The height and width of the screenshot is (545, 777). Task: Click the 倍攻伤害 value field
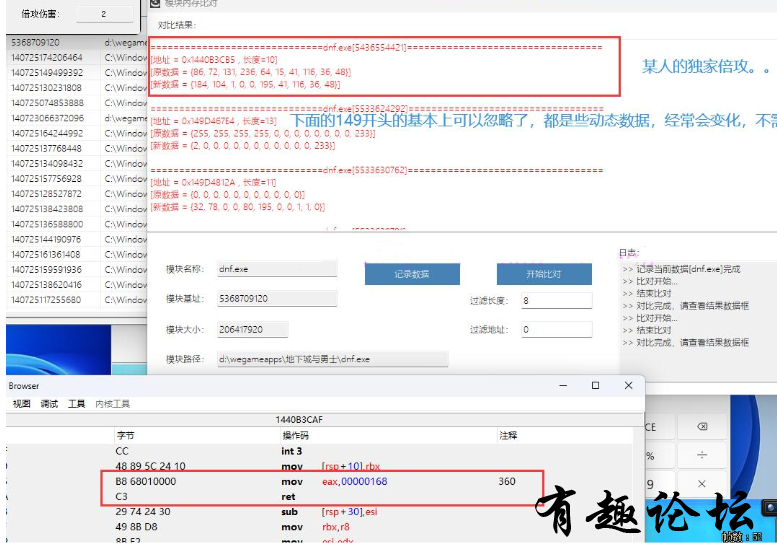pyautogui.click(x=105, y=14)
